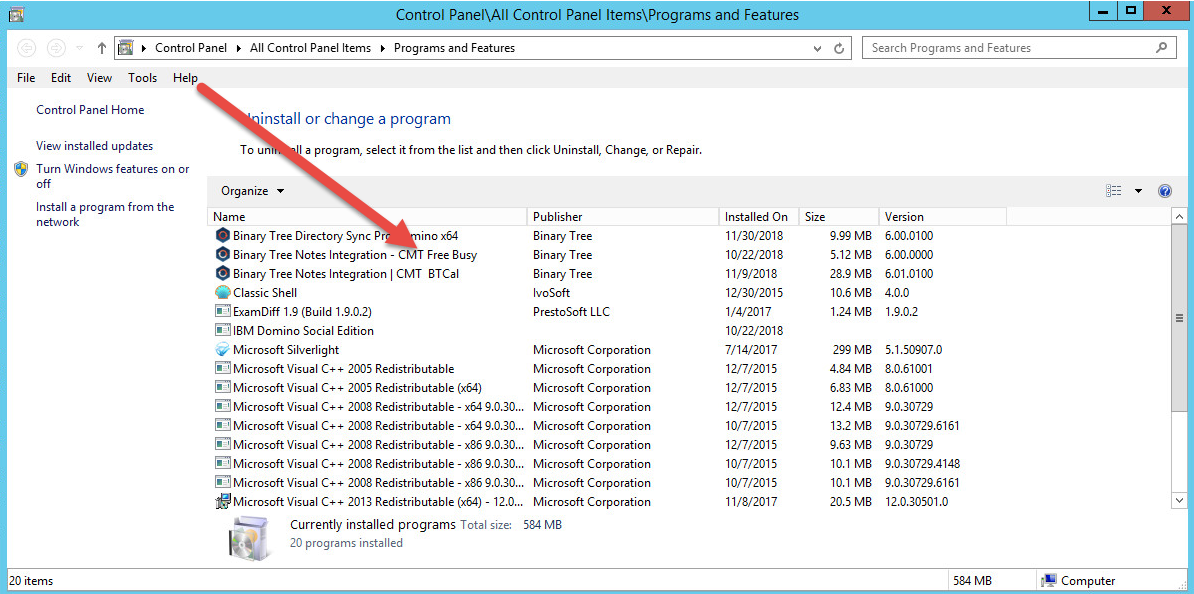Click Notes Integration CMT BTCal icon
Viewport: 1194px width, 594px height.
(x=222, y=273)
